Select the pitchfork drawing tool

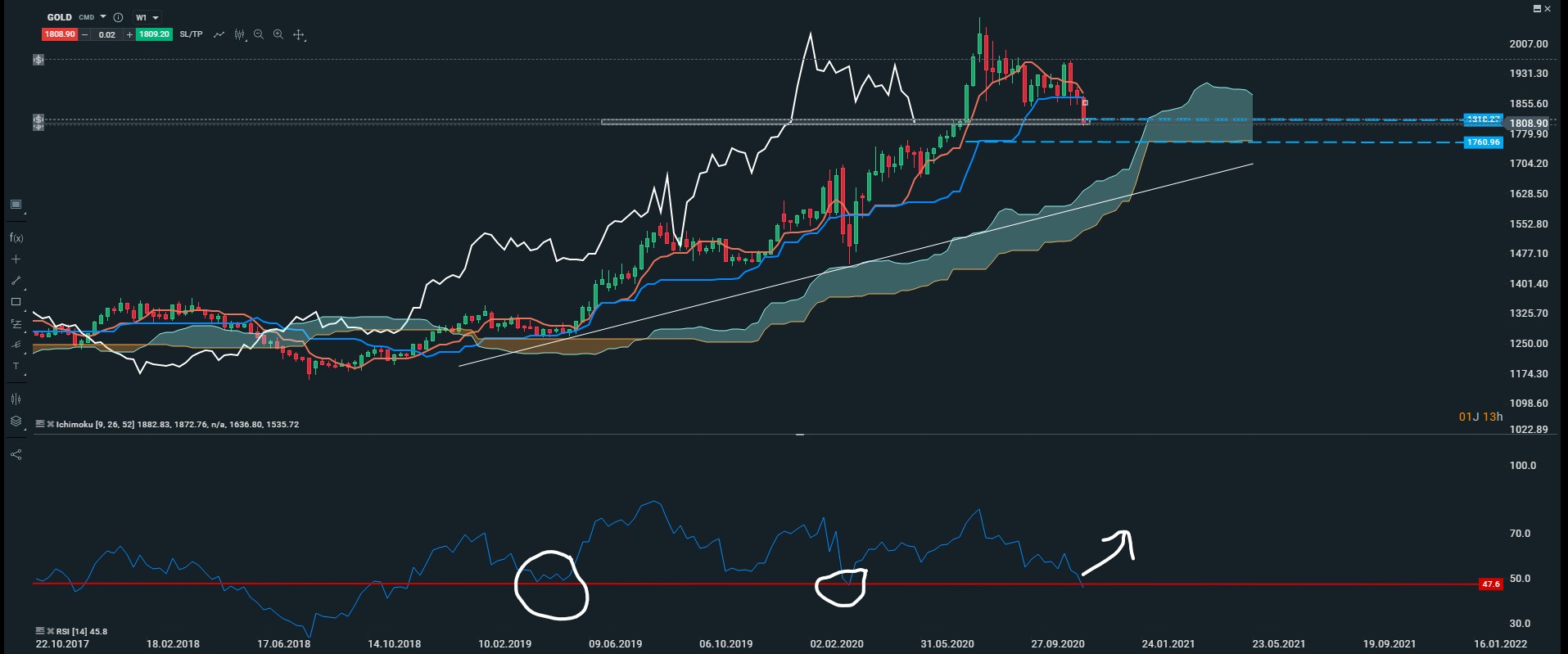(x=16, y=345)
